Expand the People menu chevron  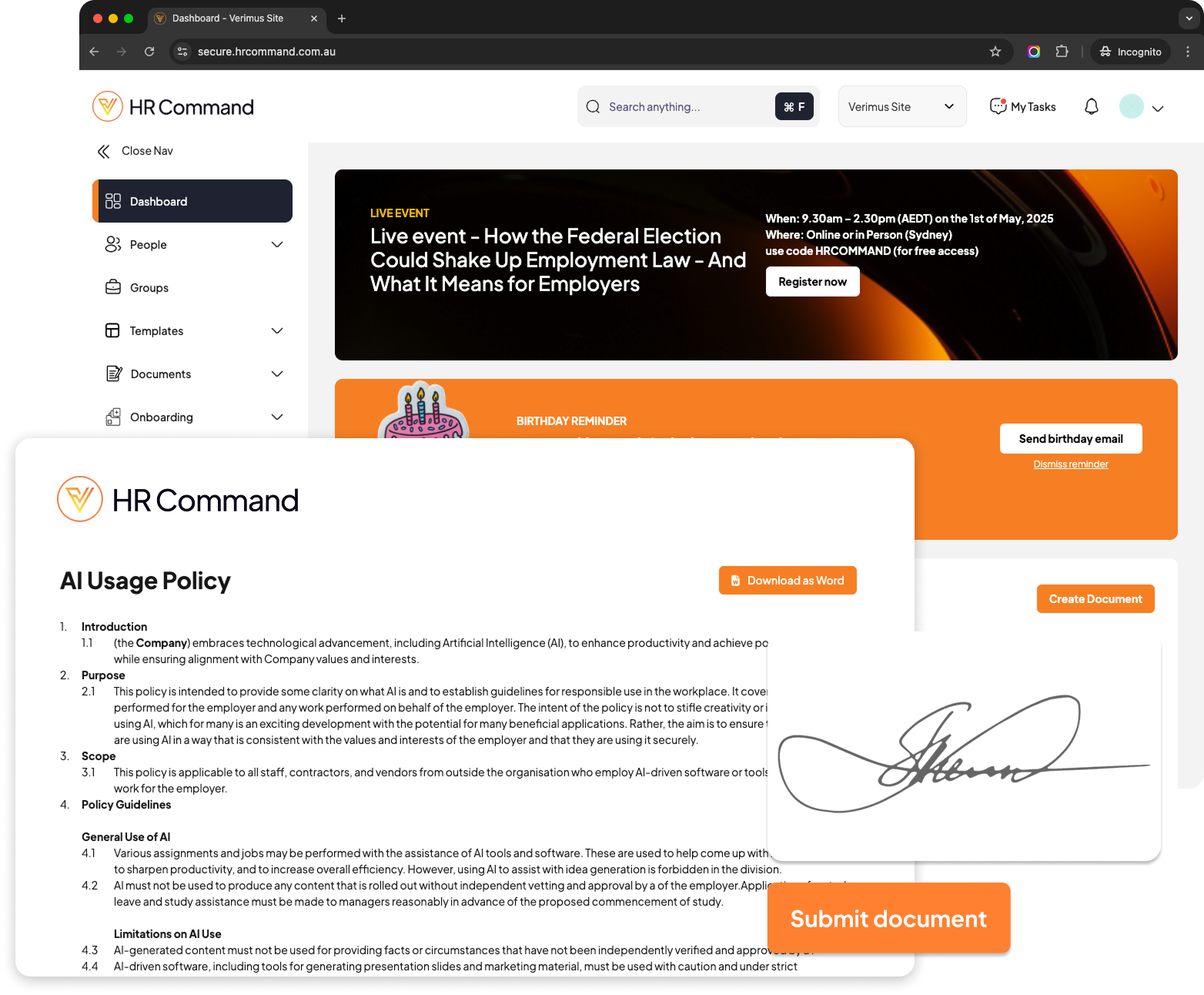[x=277, y=245]
